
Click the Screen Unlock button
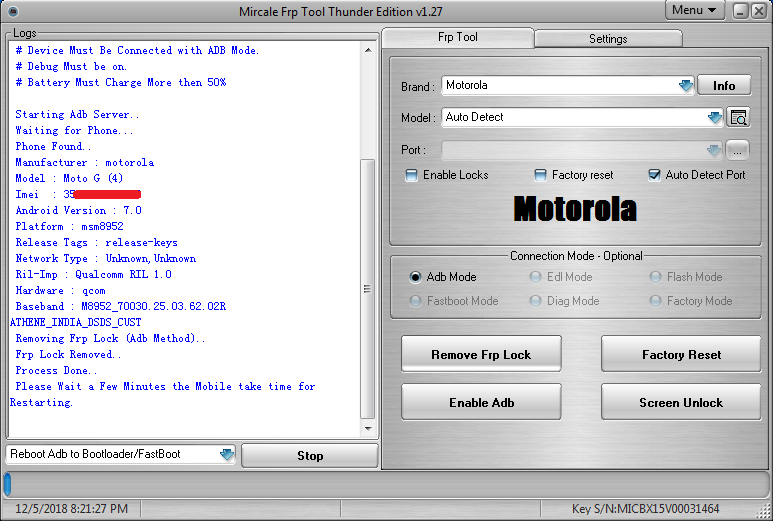(681, 402)
